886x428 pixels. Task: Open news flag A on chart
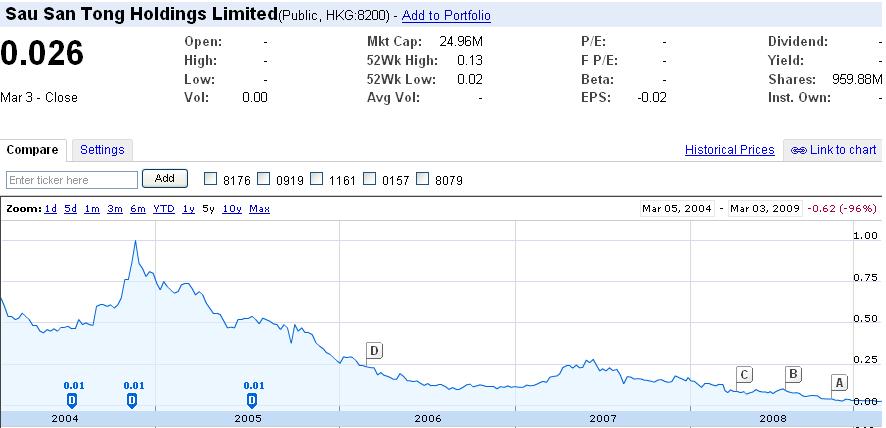(839, 383)
